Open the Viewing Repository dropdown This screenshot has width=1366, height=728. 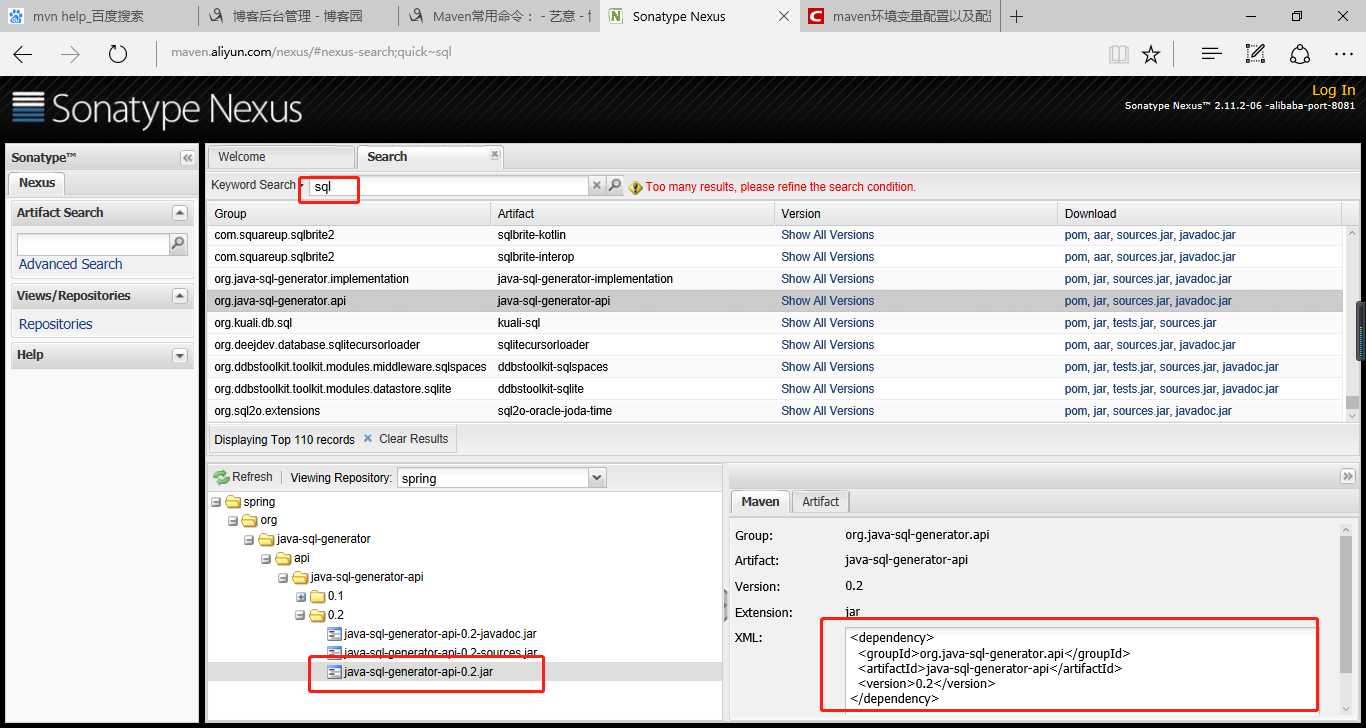point(597,478)
